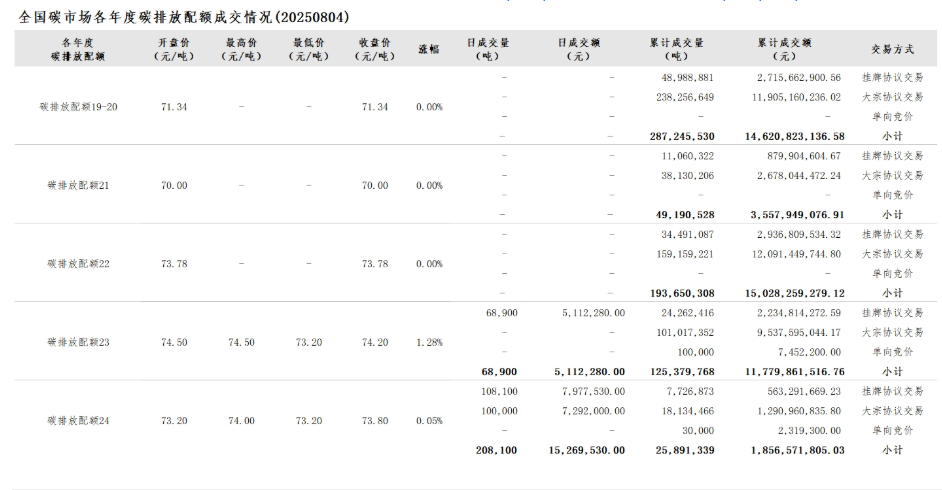The width and height of the screenshot is (942, 490).
Task: Click the 1.28% change value
Action: (429, 342)
